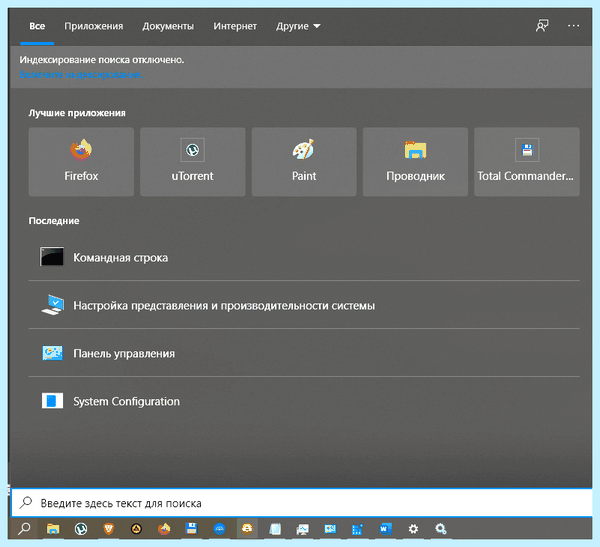The image size is (600, 547).
Task: Open the notepad-style app on taskbar
Action: tap(275, 529)
